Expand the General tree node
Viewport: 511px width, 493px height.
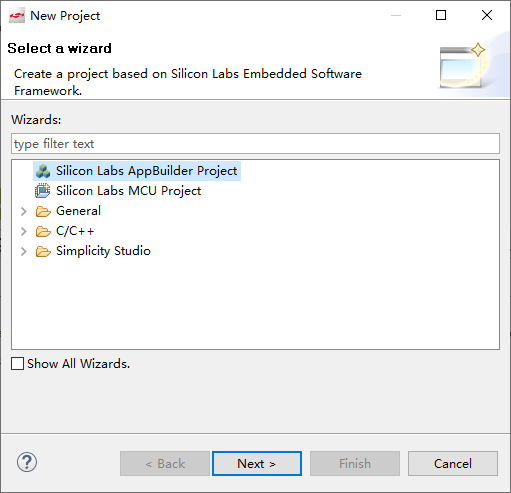(x=23, y=211)
